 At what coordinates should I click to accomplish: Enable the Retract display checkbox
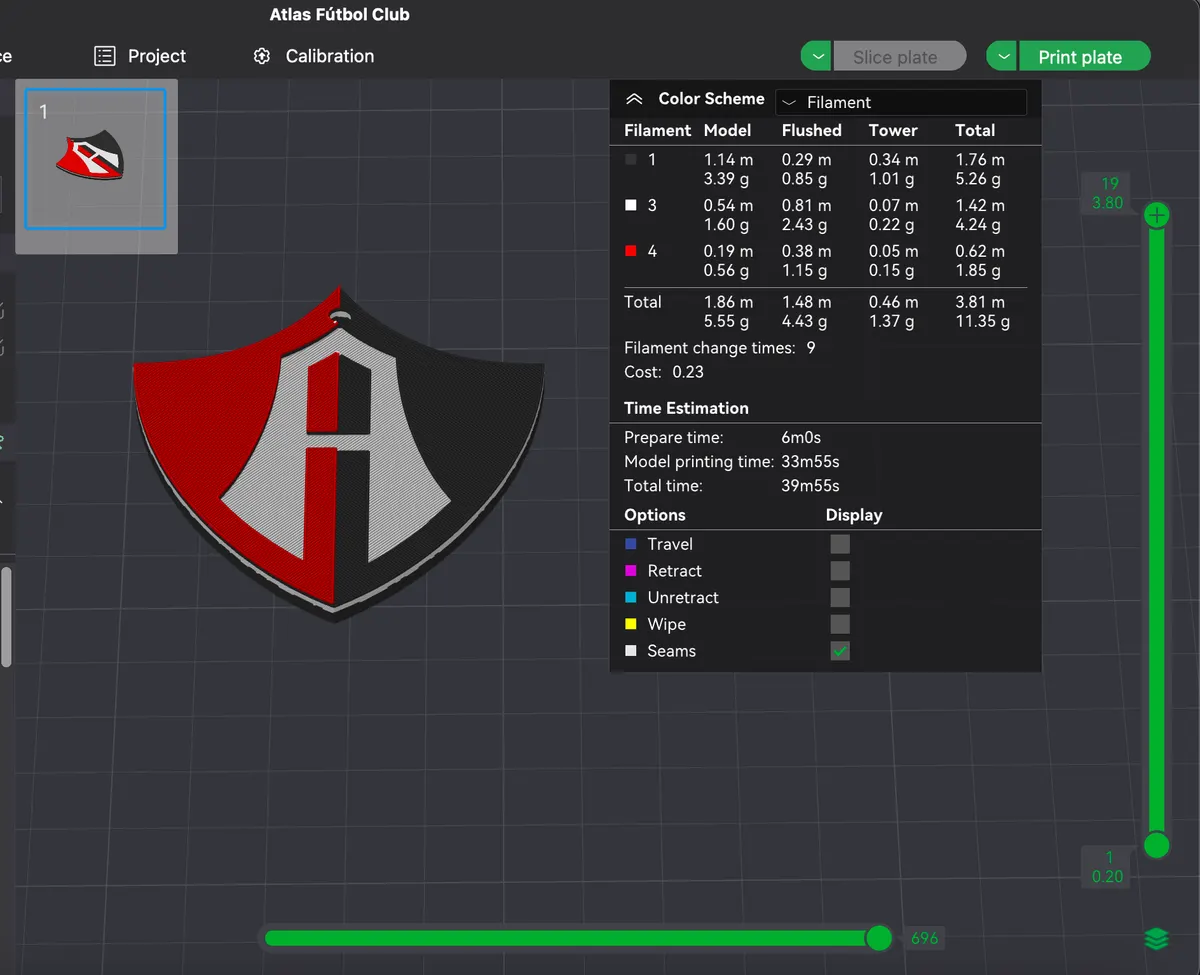(840, 571)
